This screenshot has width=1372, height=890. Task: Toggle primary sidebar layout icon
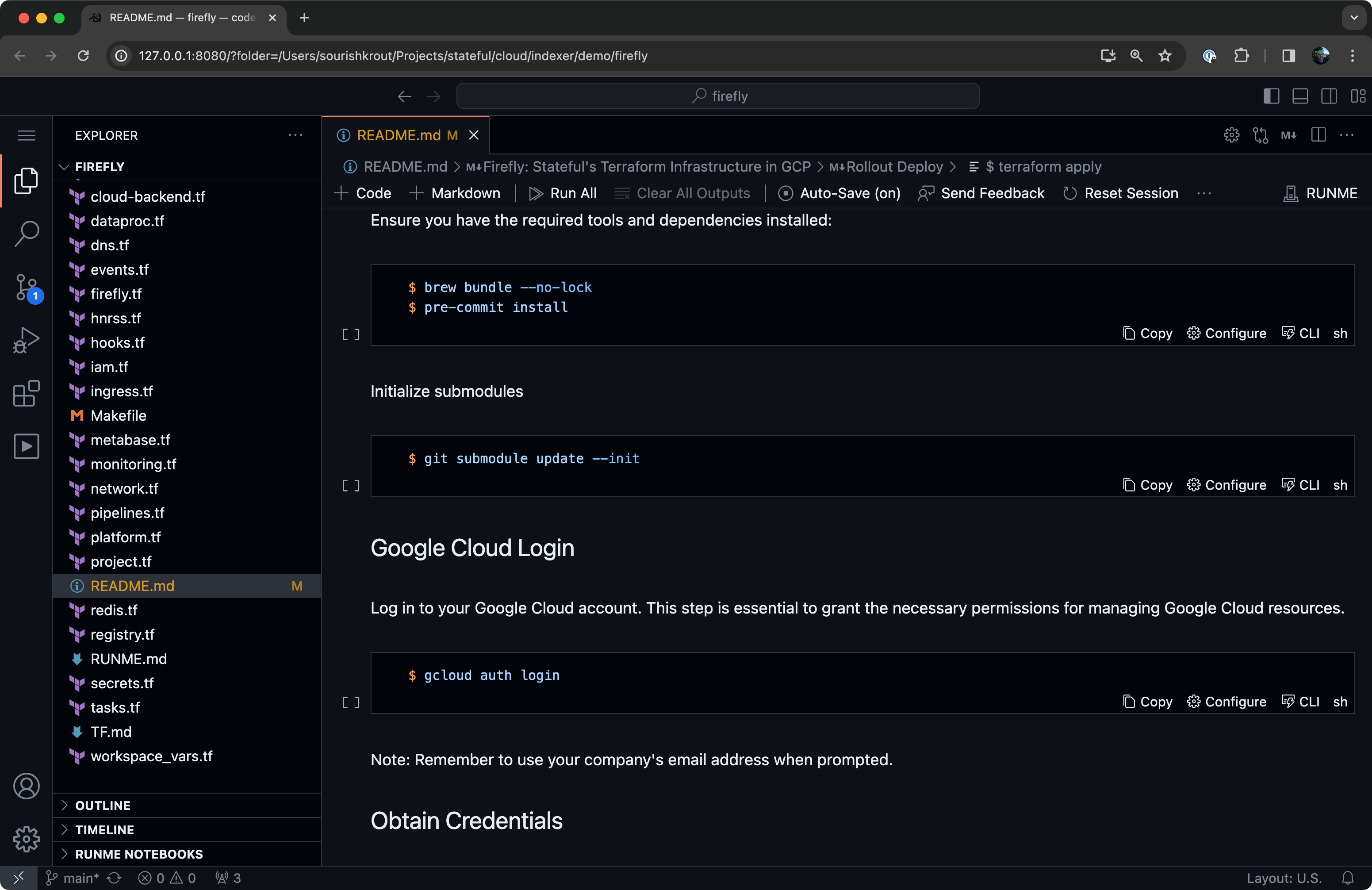coord(1271,96)
